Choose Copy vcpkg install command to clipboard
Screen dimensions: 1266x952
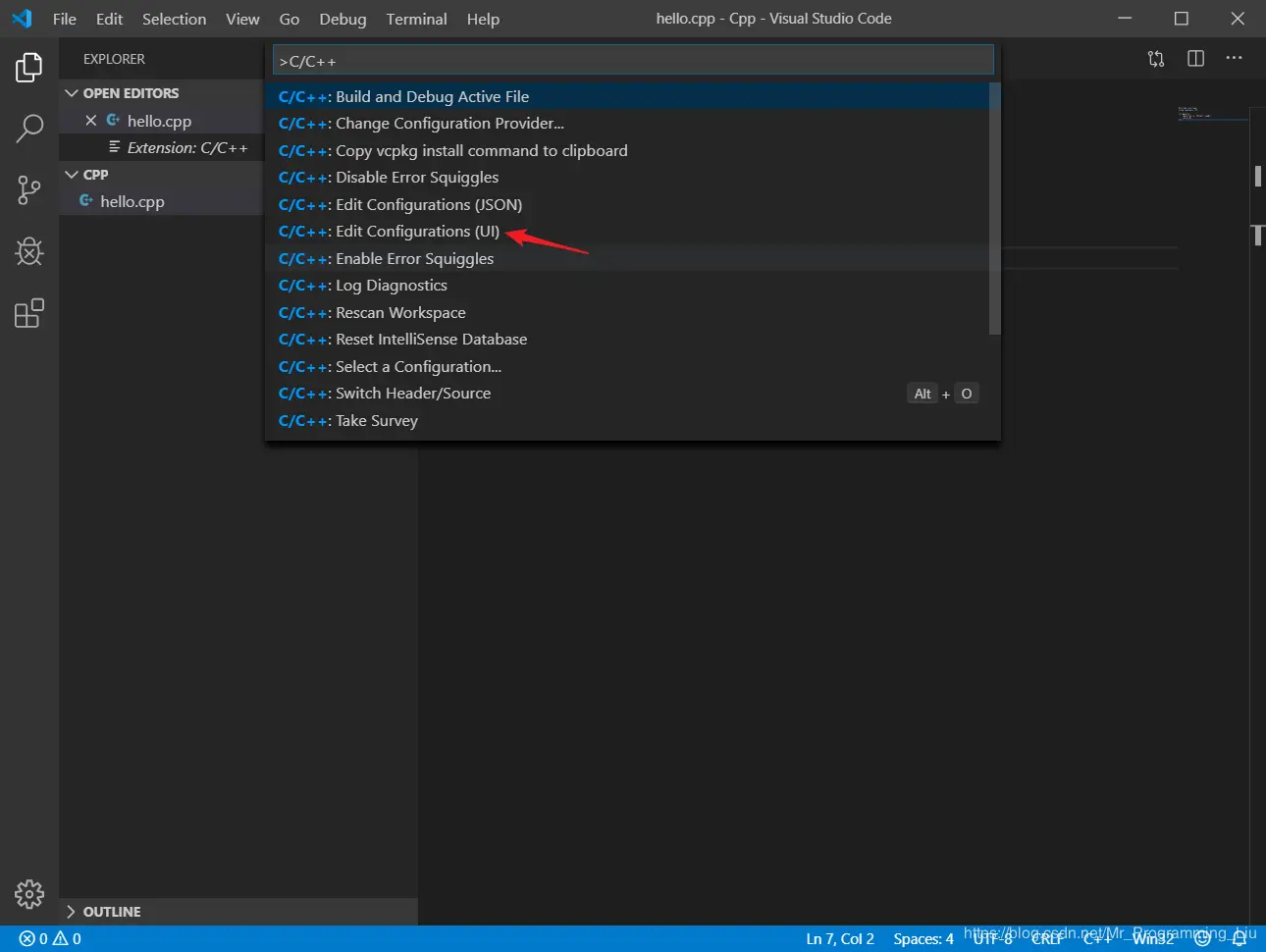[627, 150]
